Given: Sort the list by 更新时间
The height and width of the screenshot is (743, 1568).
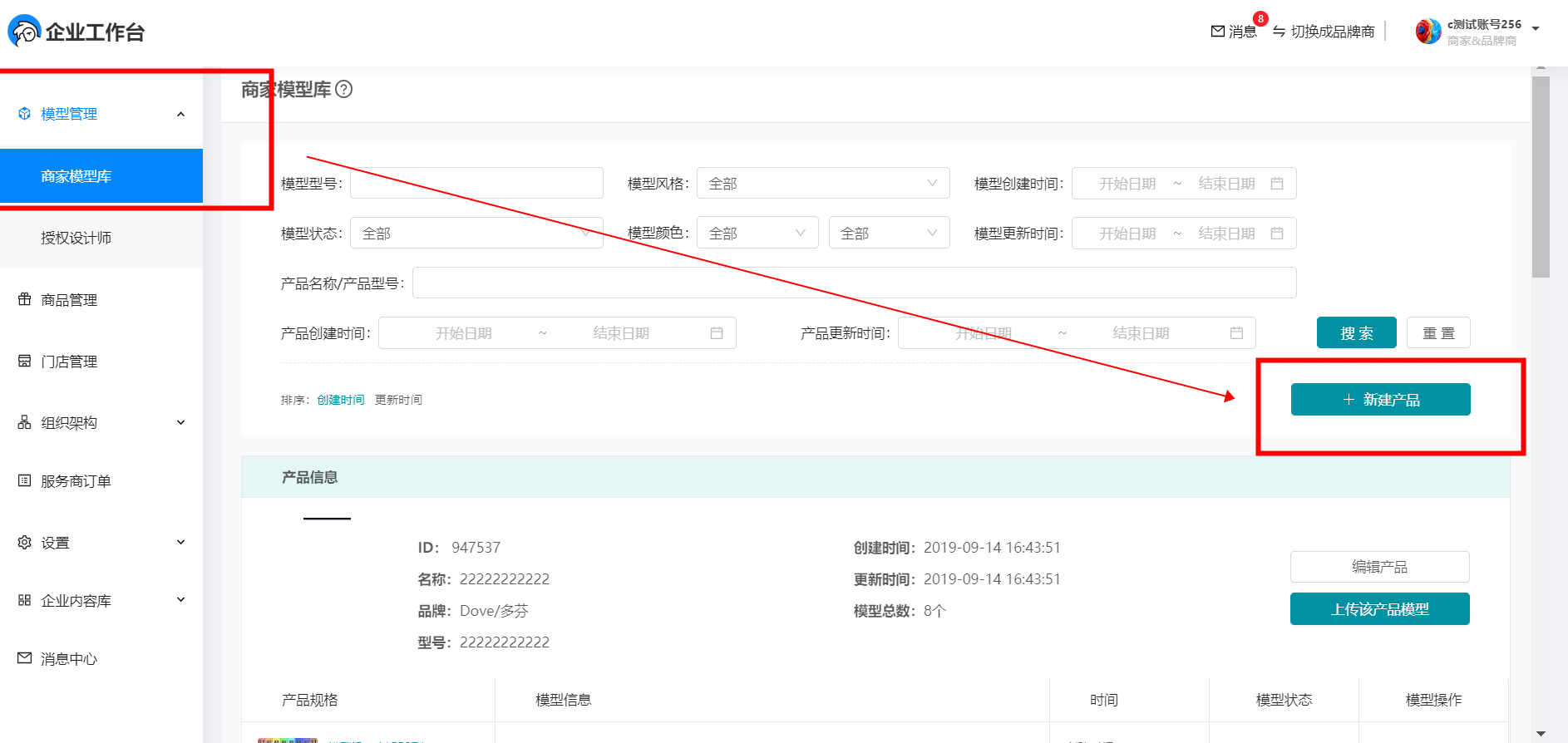Looking at the screenshot, I should 398,400.
